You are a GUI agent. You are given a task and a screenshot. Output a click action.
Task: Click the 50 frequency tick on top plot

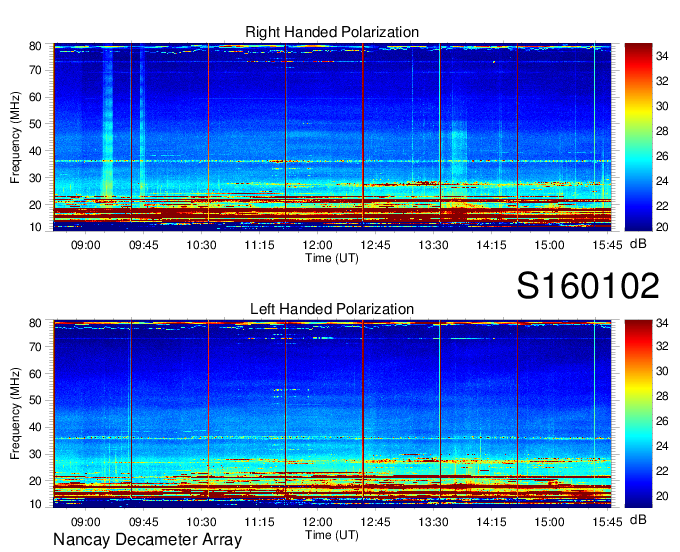pos(35,124)
